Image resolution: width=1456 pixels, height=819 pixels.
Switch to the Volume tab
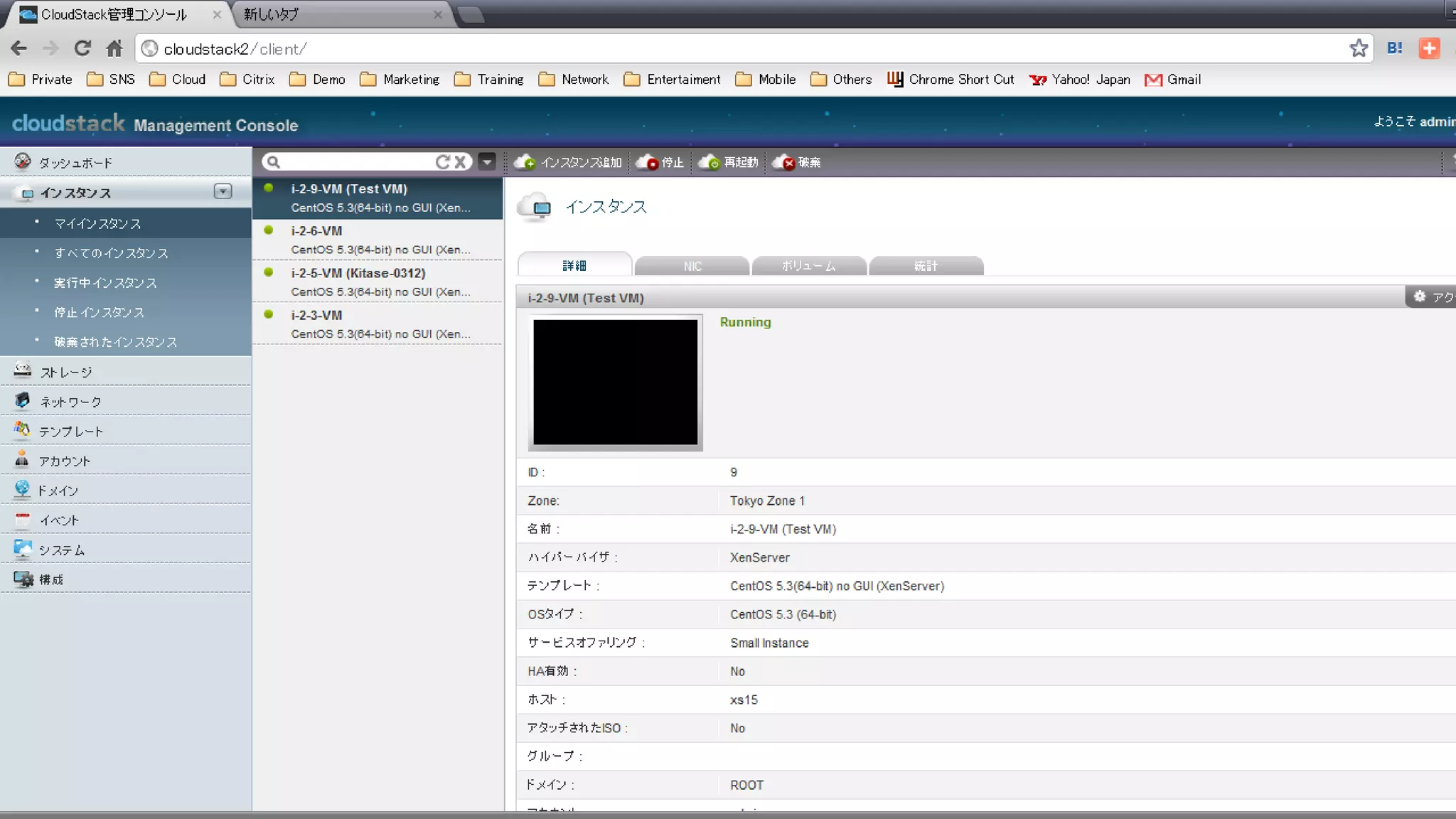tap(808, 266)
